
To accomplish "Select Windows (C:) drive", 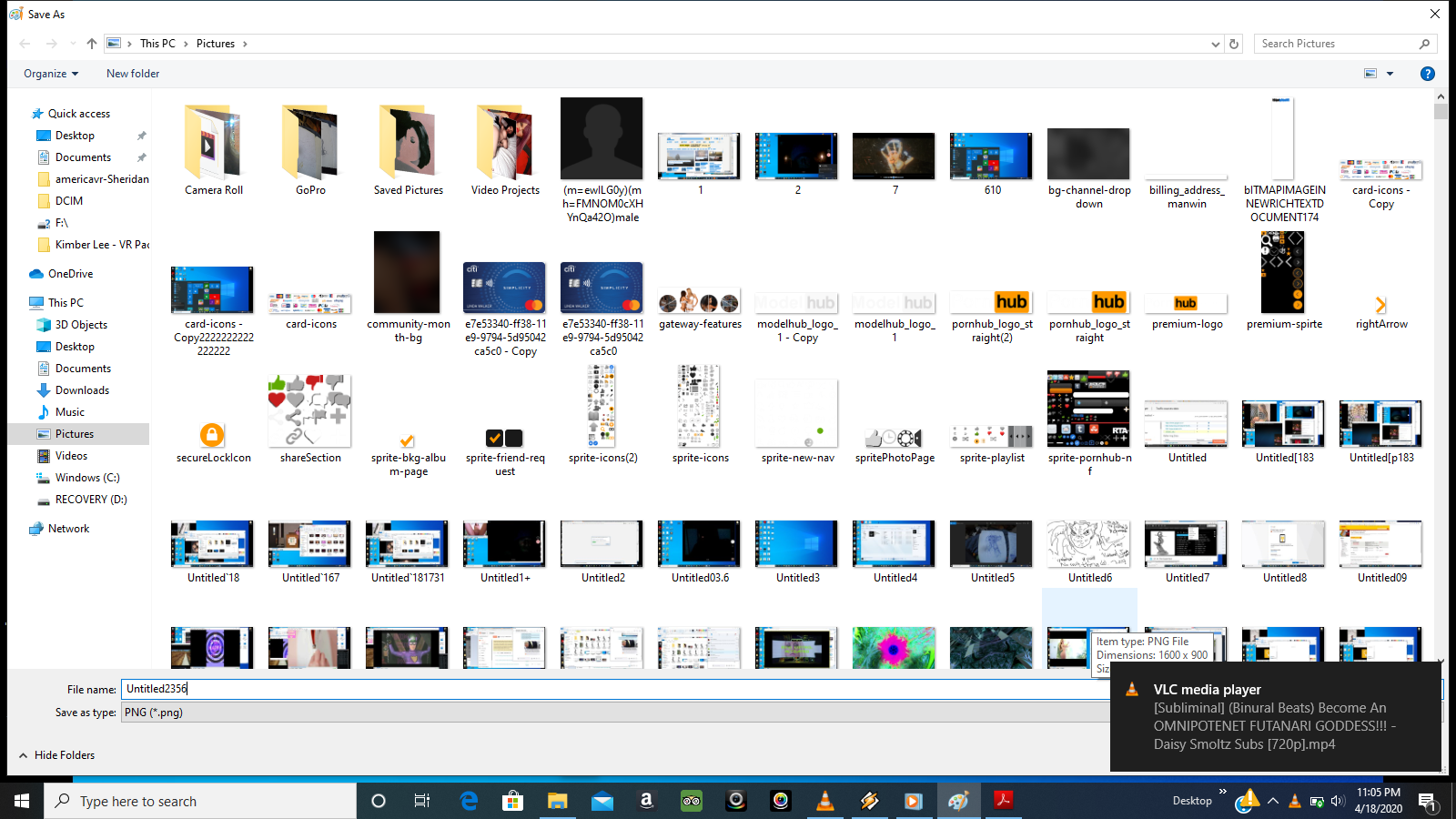I will pyautogui.click(x=87, y=478).
